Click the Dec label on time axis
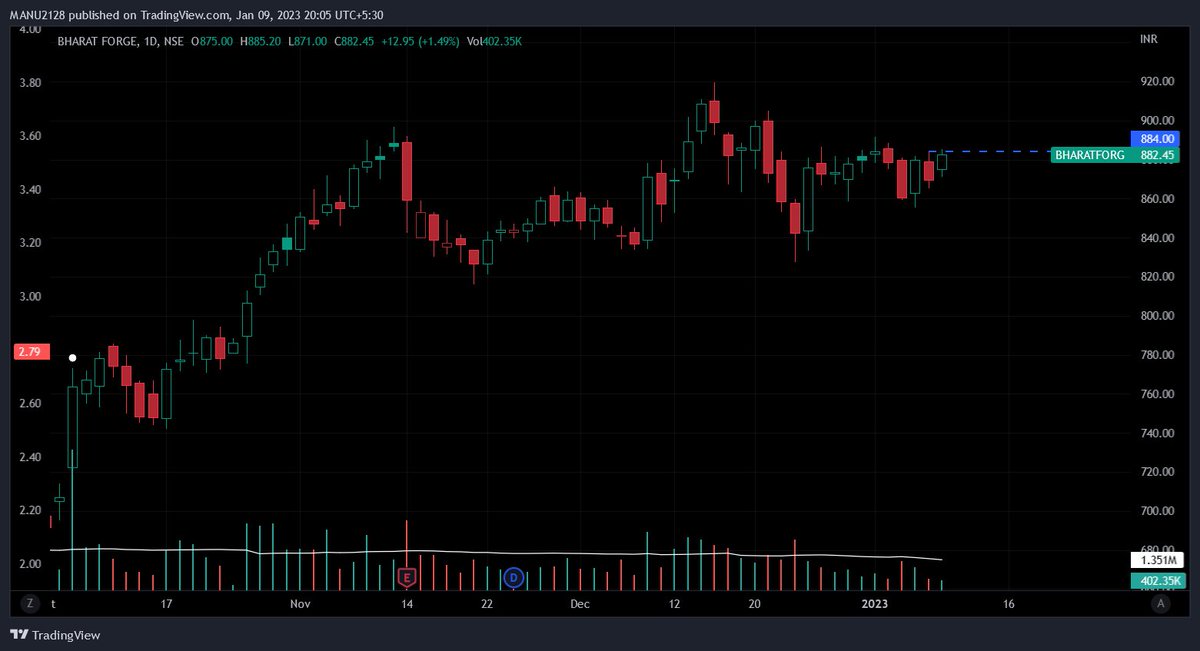 click(581, 604)
